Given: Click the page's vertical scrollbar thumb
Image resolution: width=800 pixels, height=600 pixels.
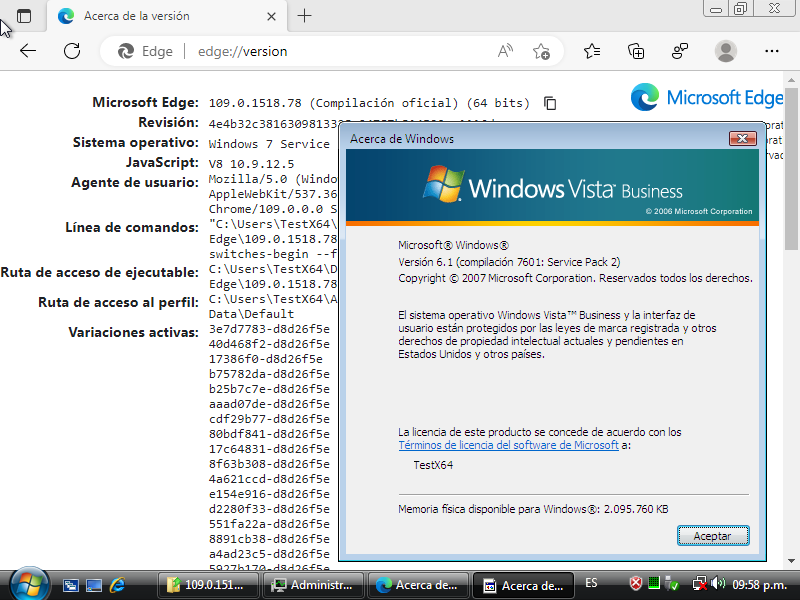Looking at the screenshot, I should 791,168.
